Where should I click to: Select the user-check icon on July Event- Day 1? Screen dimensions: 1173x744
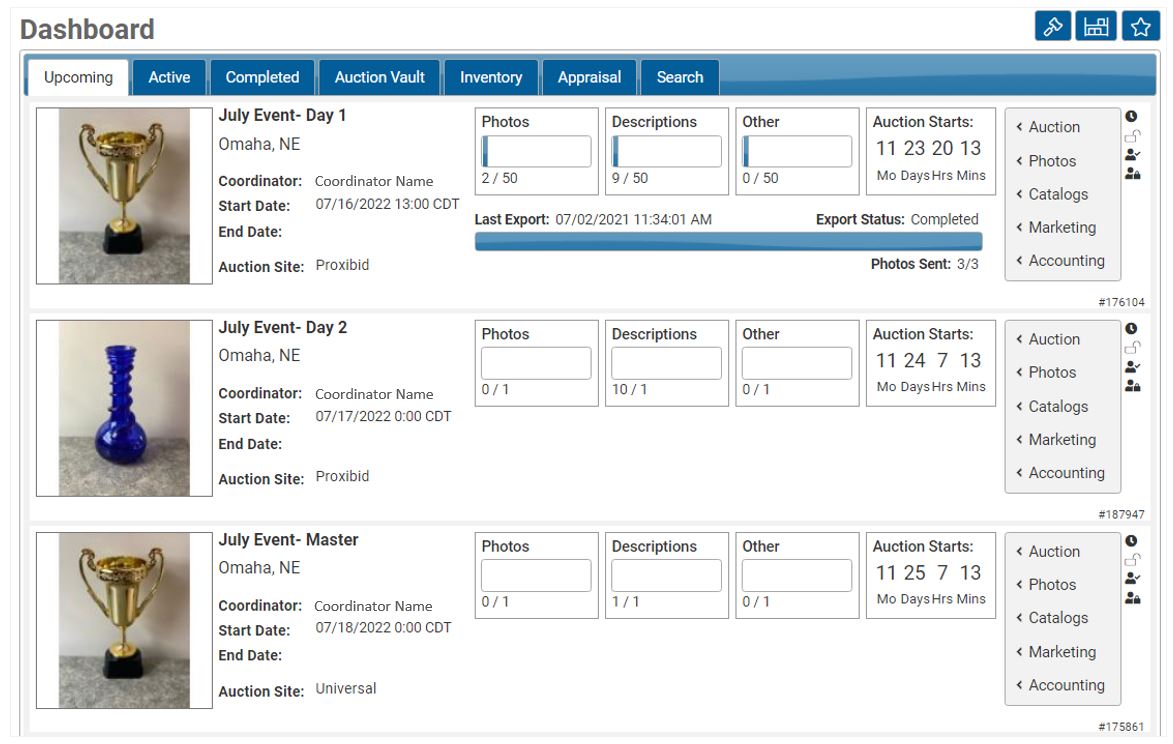point(1133,153)
